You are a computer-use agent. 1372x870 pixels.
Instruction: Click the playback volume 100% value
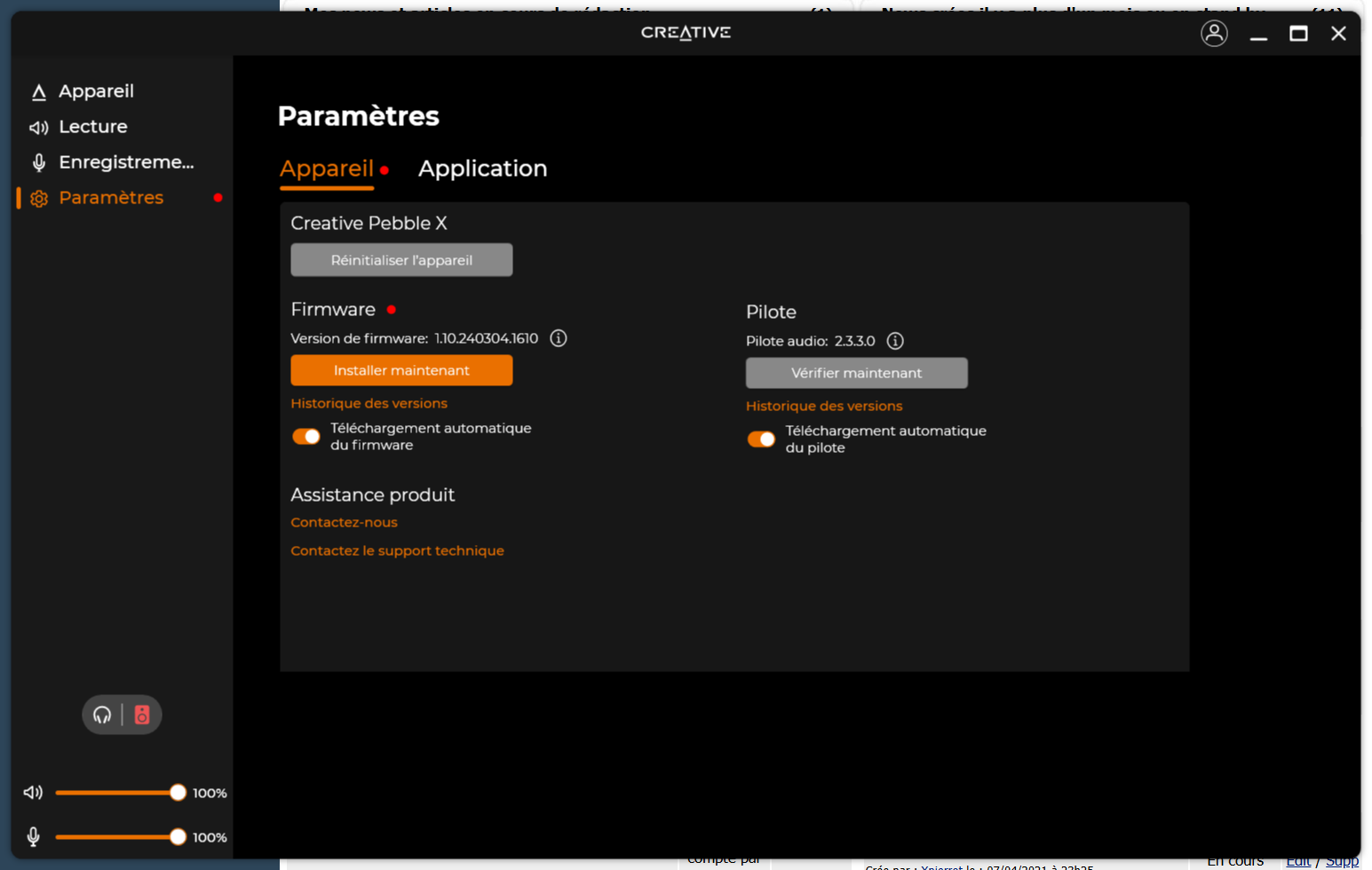pyautogui.click(x=210, y=793)
